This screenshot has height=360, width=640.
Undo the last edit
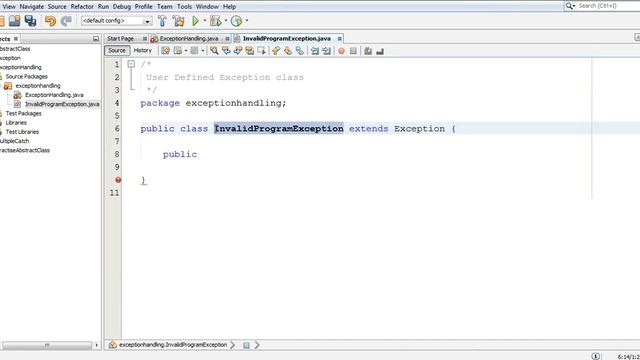(x=50, y=21)
